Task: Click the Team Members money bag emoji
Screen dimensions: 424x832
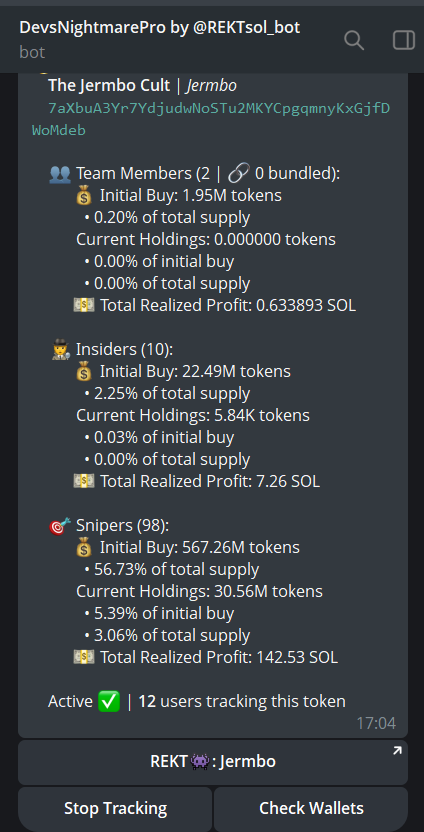Action: 84,196
